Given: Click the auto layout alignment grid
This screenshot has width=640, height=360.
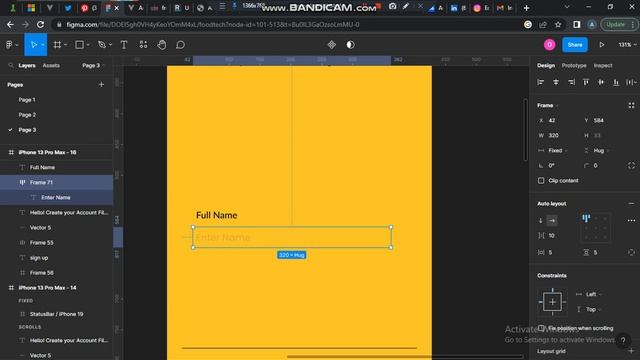Looking at the screenshot, I should [x=596, y=228].
